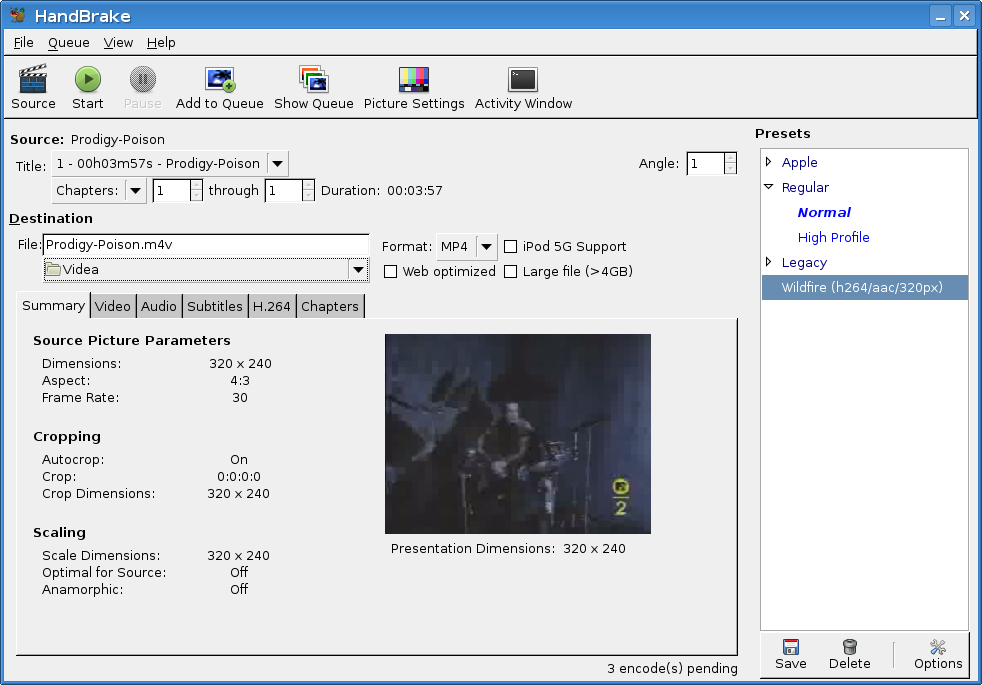Image resolution: width=982 pixels, height=685 pixels.
Task: Open the Title dropdown arrow
Action: [x=277, y=164]
